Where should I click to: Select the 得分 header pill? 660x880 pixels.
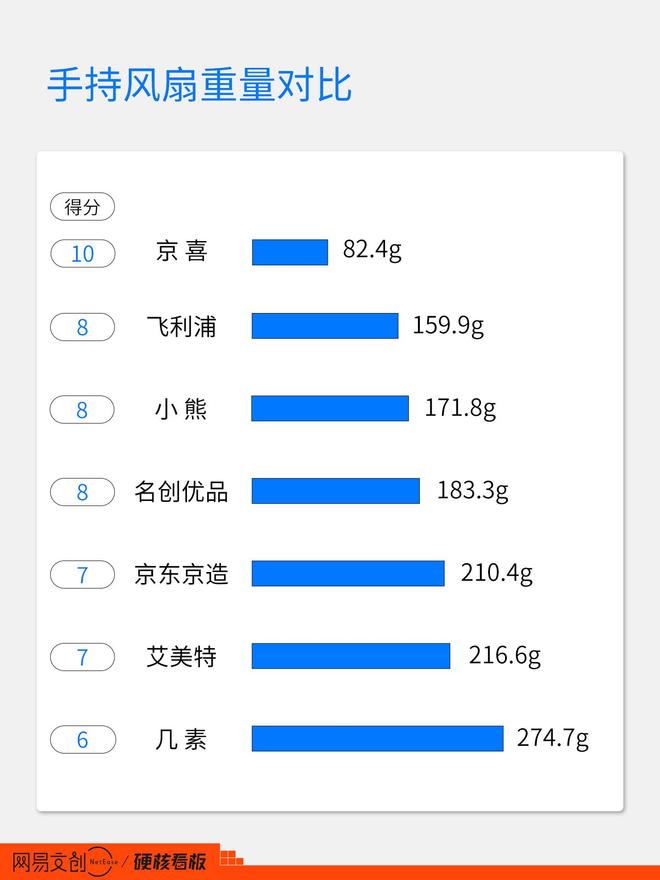click(83, 207)
